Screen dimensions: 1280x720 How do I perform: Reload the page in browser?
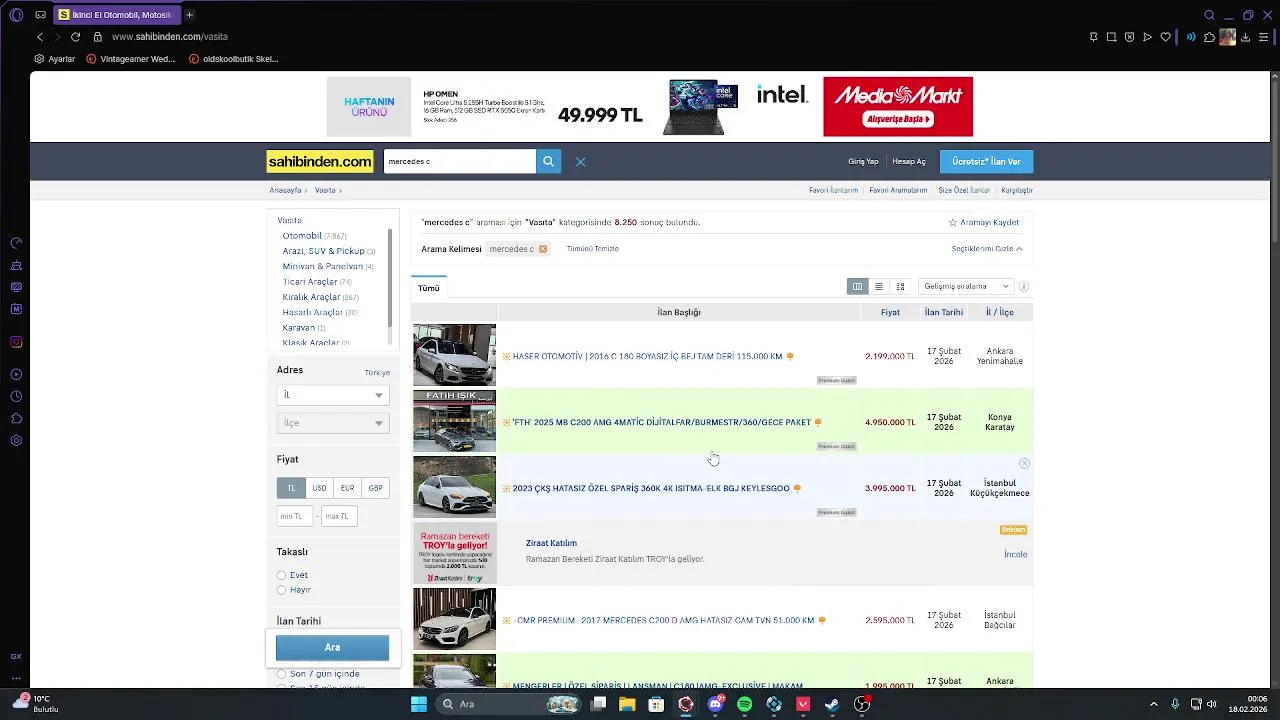75,37
